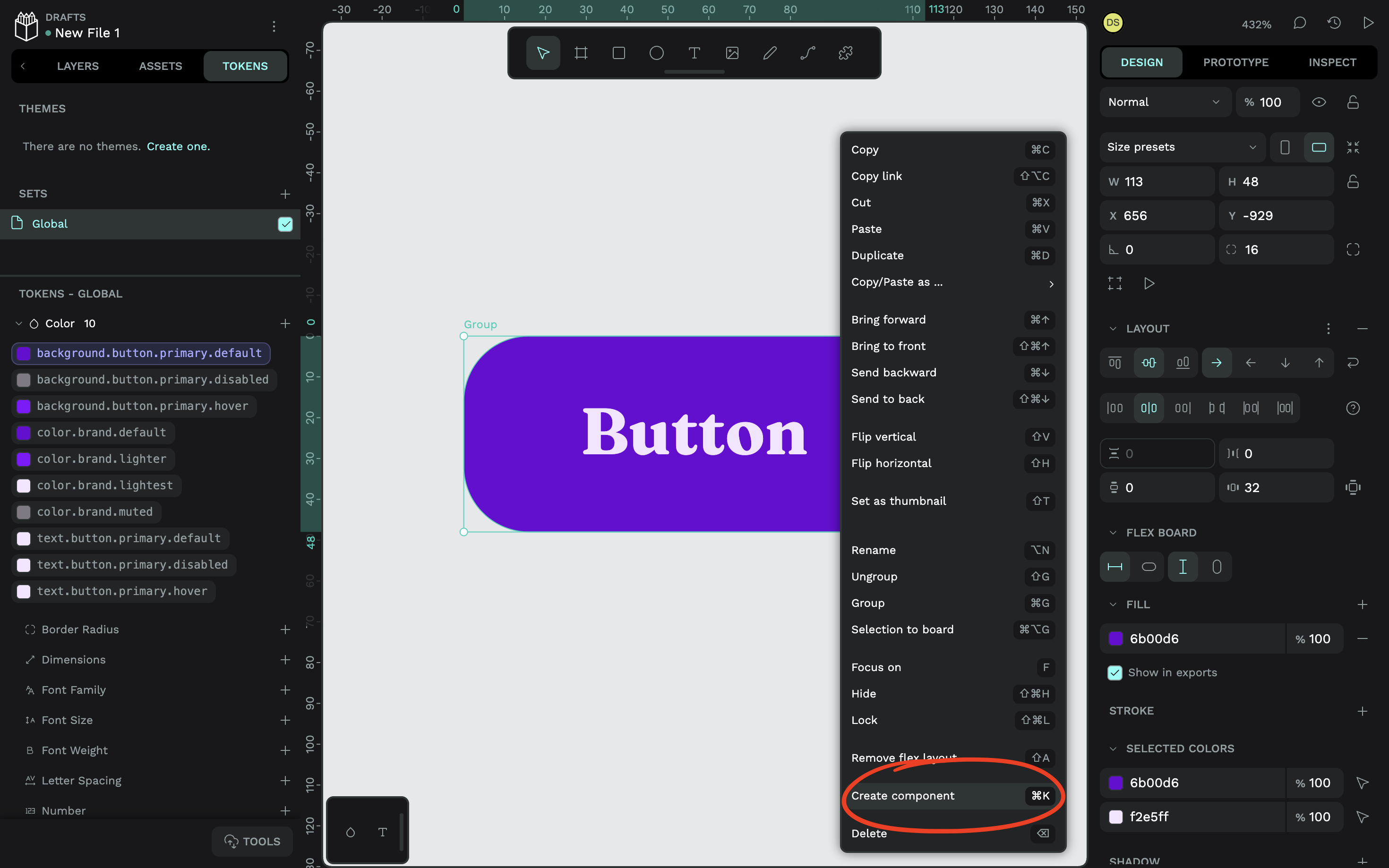Select the Text tool in the top toolbar
Screen dimensions: 1389x868
pyautogui.click(x=694, y=52)
